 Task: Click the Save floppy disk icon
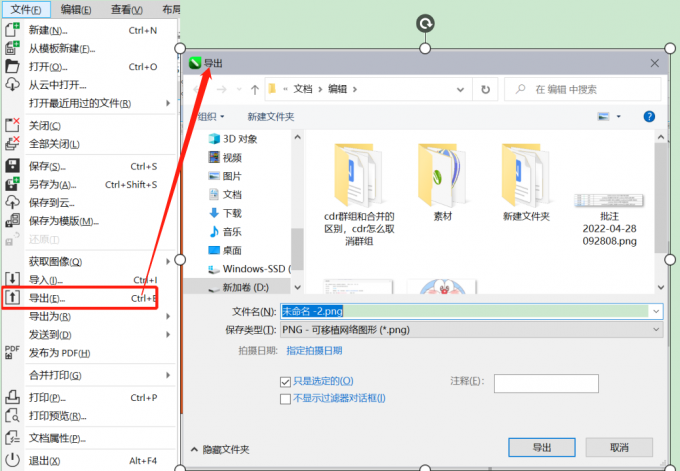tap(12, 166)
